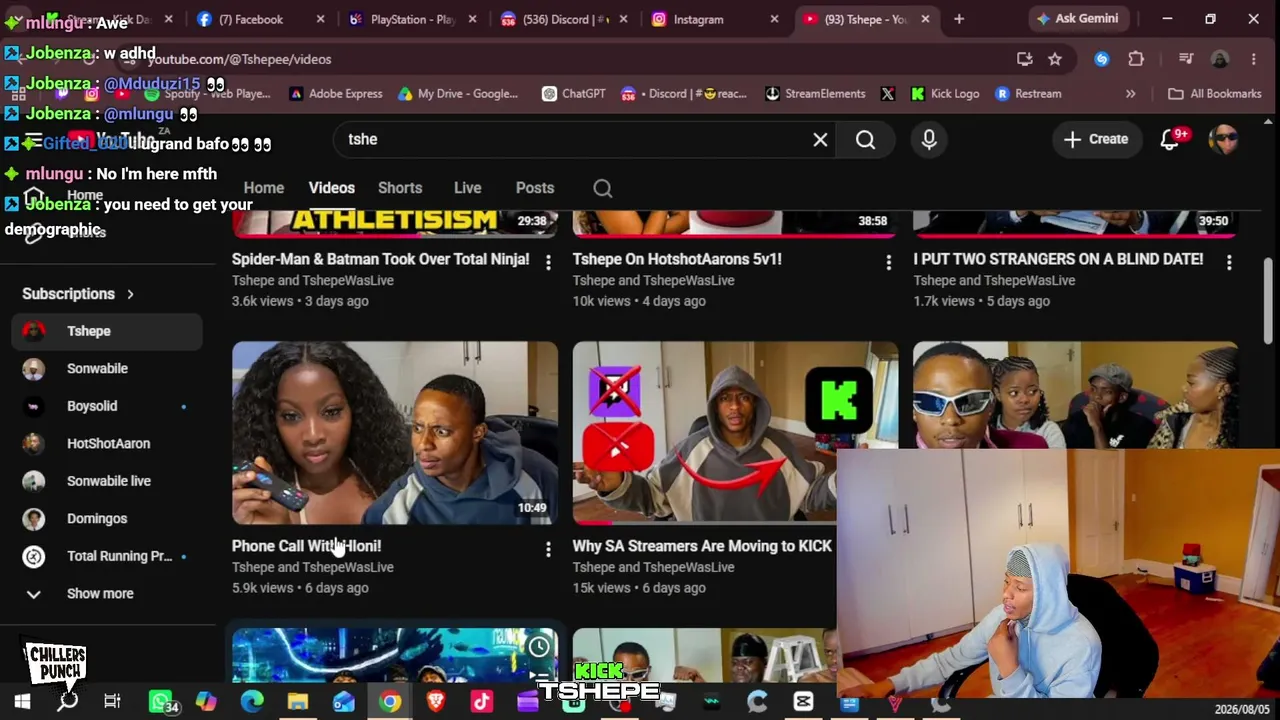Bookmark this page with the star icon
1280x720 pixels.
click(1055, 59)
